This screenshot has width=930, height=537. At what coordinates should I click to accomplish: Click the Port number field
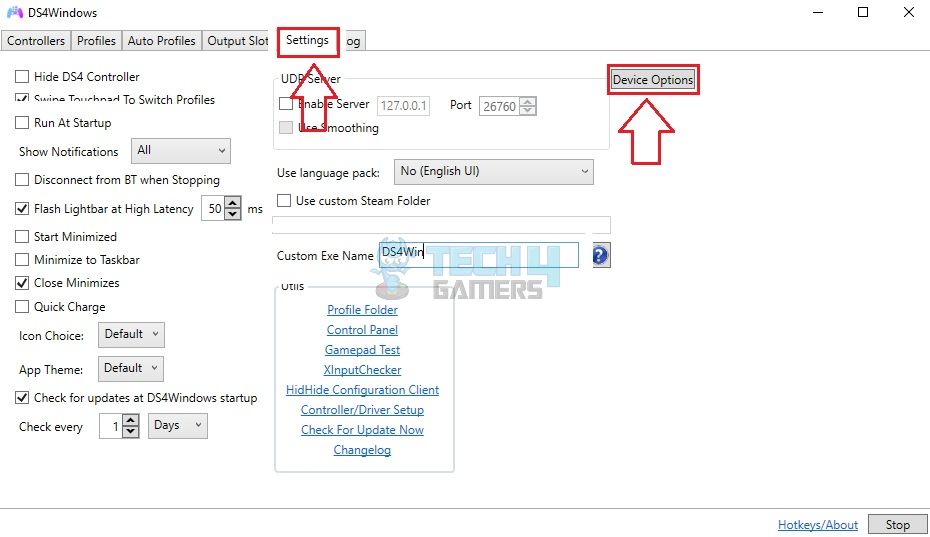499,106
